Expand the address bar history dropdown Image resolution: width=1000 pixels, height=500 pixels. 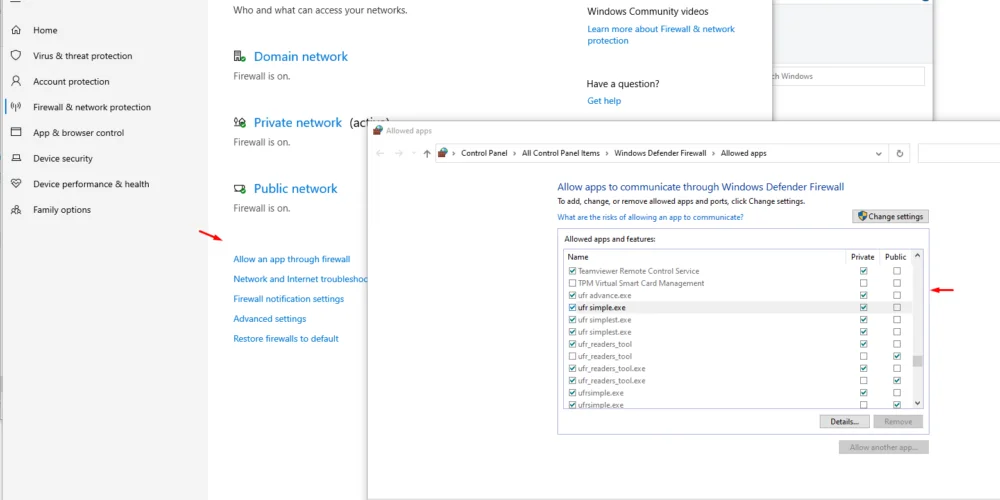[879, 154]
